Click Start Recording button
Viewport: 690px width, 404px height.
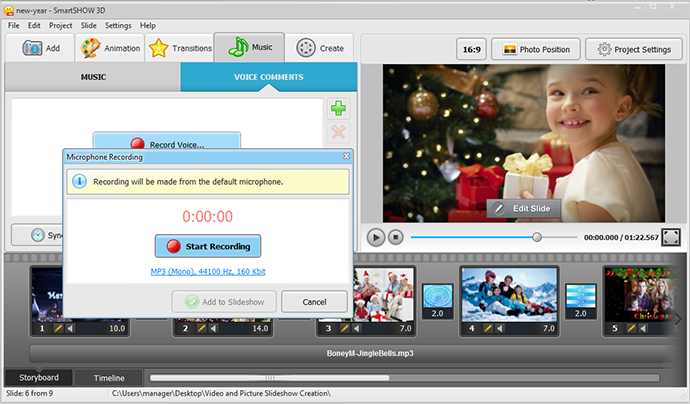[208, 246]
